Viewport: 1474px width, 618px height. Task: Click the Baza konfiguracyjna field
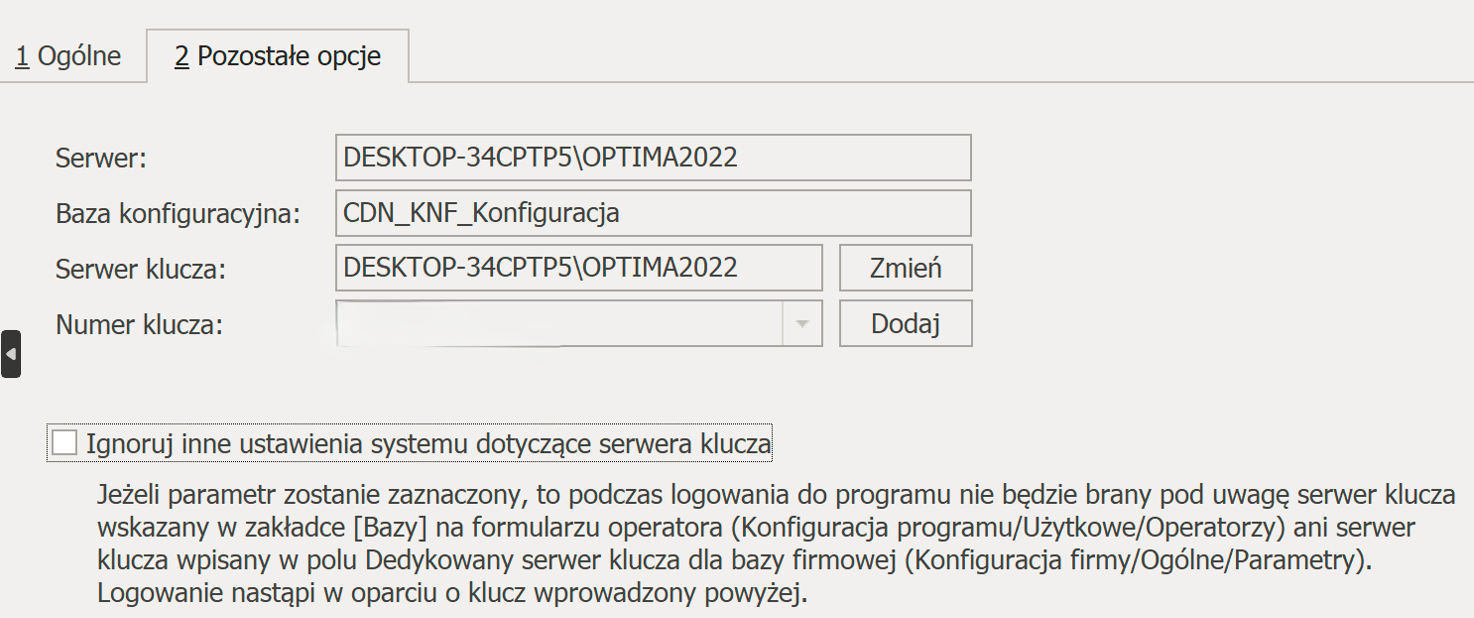coord(652,213)
